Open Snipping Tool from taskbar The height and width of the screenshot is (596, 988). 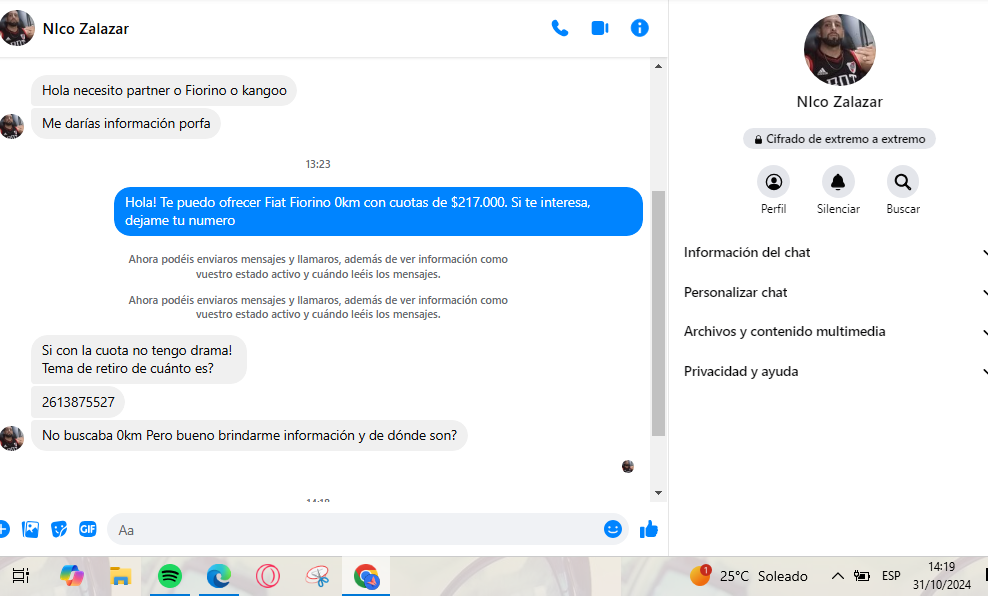317,576
